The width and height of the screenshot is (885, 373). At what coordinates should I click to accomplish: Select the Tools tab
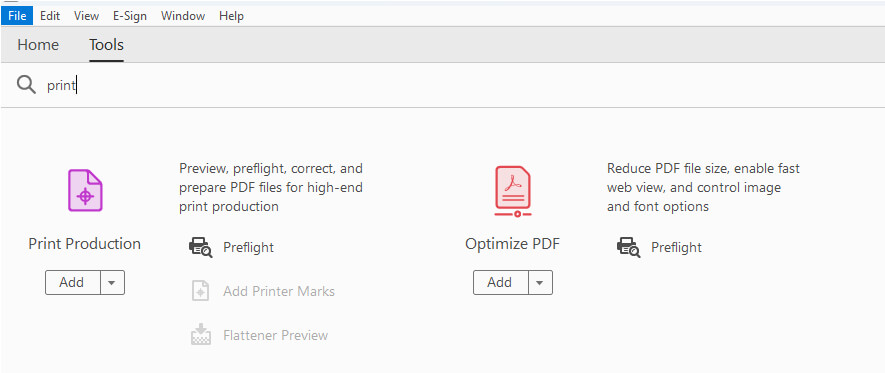[106, 45]
